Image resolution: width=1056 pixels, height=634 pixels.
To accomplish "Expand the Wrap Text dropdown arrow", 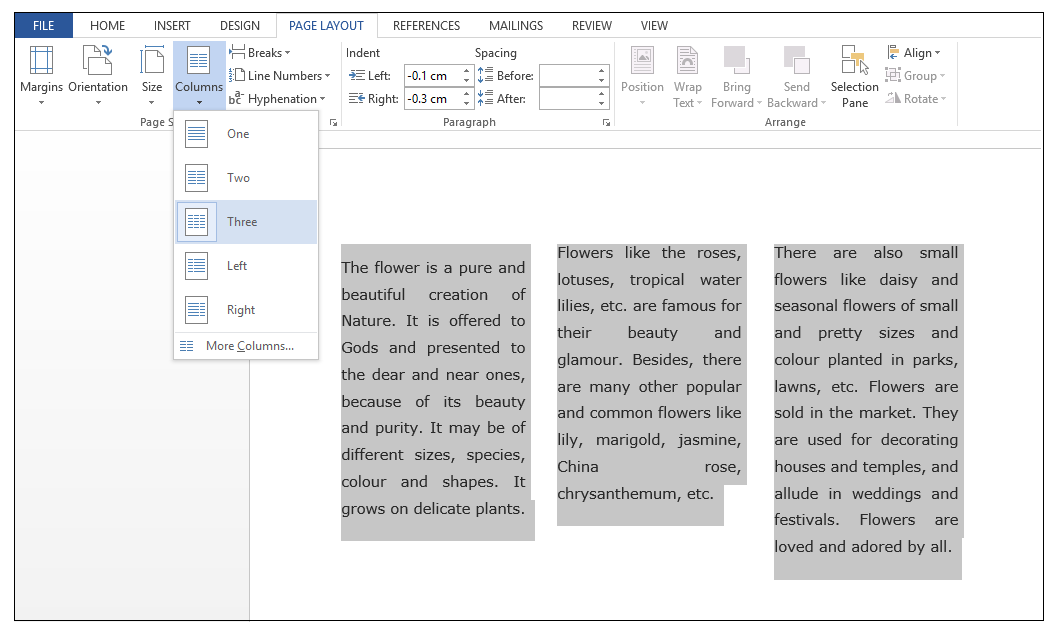I will pos(699,103).
